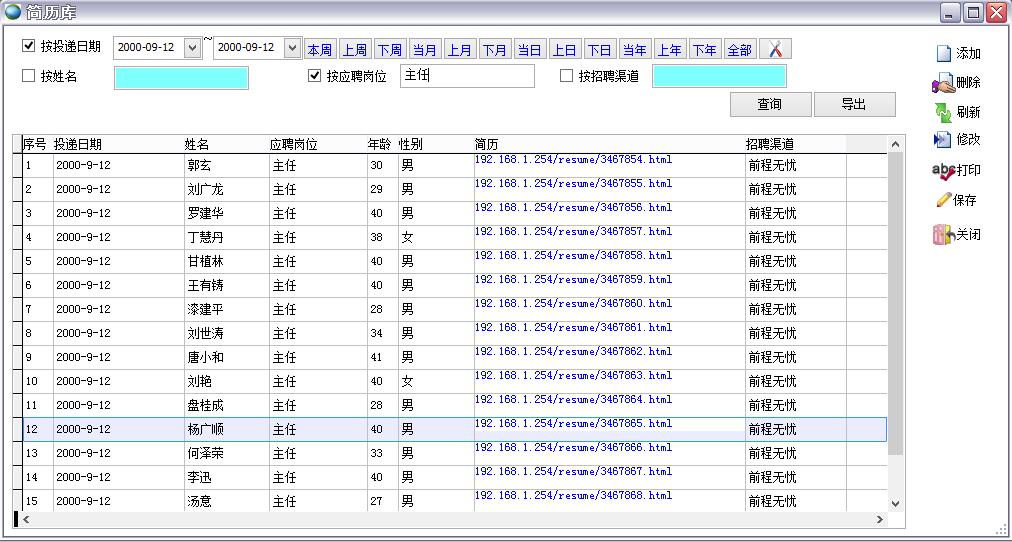Viewport: 1012px width, 542px height.
Task: Select the 全部 date shortcut
Action: click(739, 50)
